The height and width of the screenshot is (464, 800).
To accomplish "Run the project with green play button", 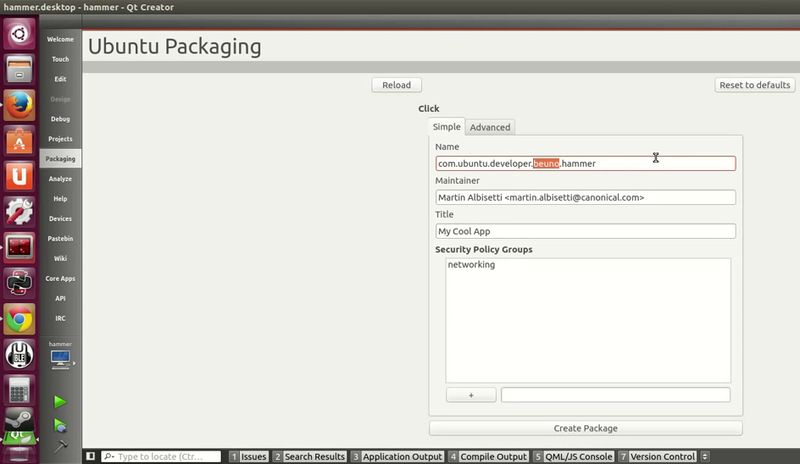I will coord(60,402).
